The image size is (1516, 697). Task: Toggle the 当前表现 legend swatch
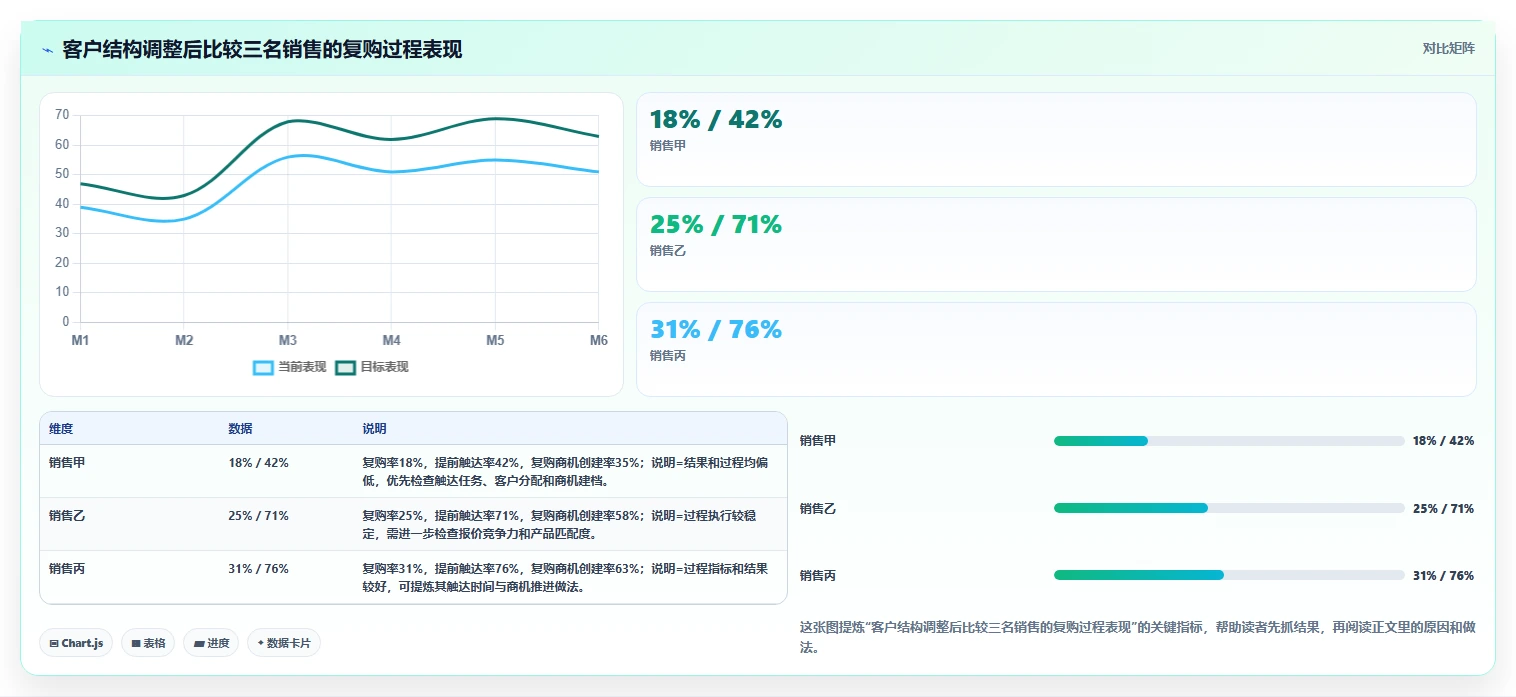click(x=263, y=367)
